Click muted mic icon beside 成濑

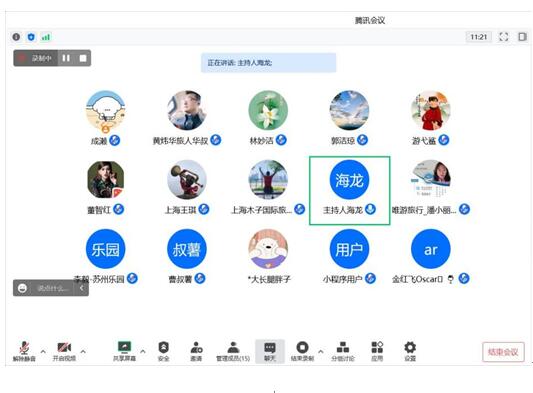pos(115,140)
